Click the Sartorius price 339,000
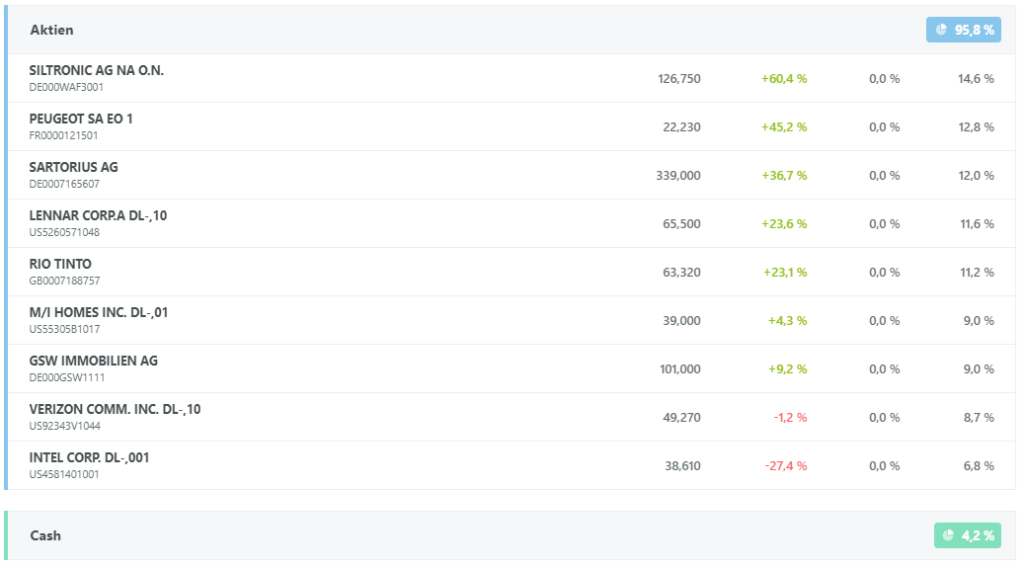The image size is (1024, 568). (678, 176)
